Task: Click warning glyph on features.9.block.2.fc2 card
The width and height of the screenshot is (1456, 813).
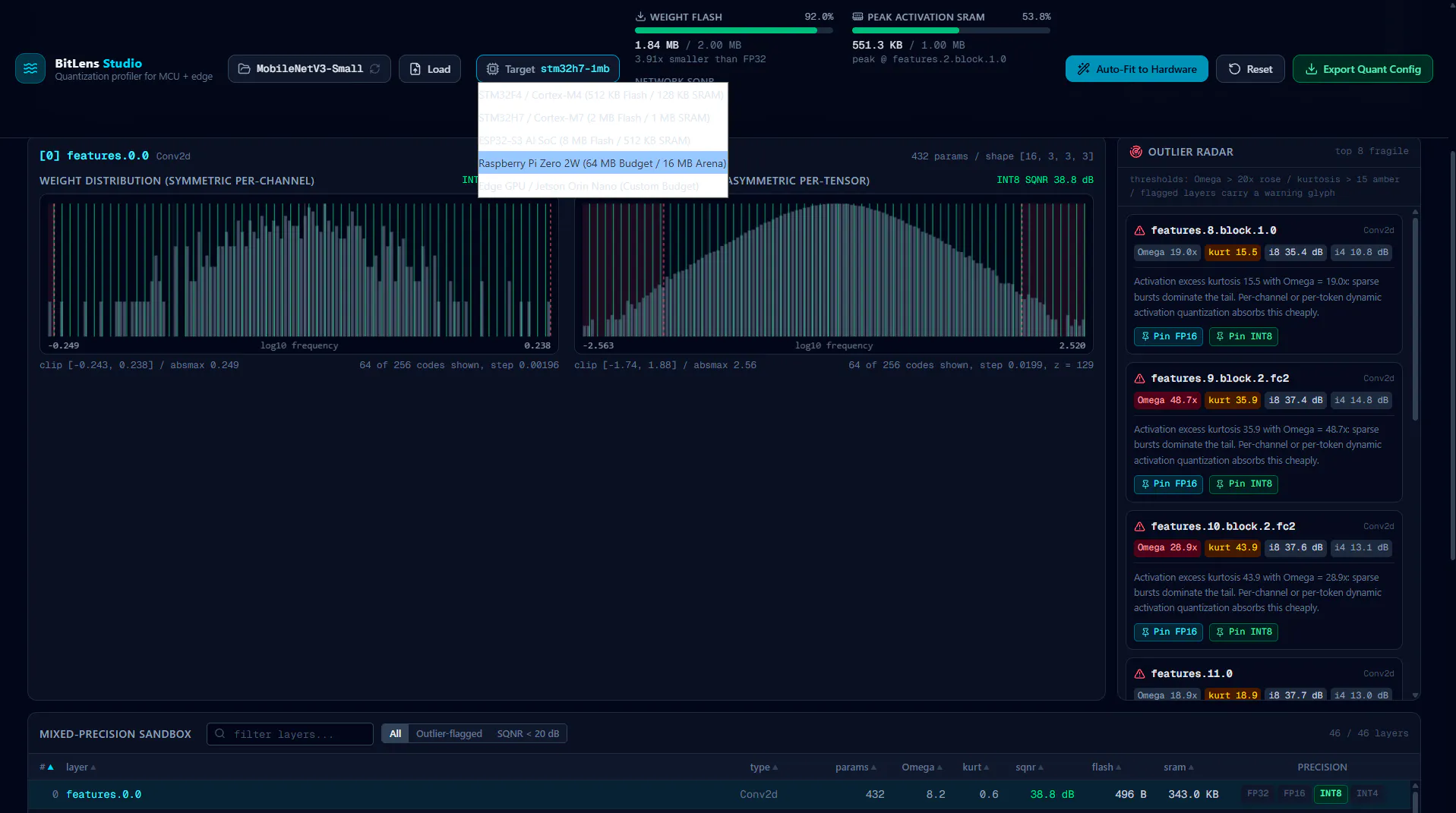Action: pyautogui.click(x=1140, y=379)
